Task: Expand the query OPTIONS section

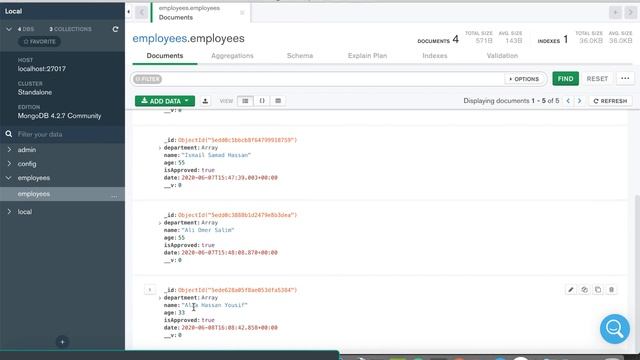Action: tap(524, 79)
